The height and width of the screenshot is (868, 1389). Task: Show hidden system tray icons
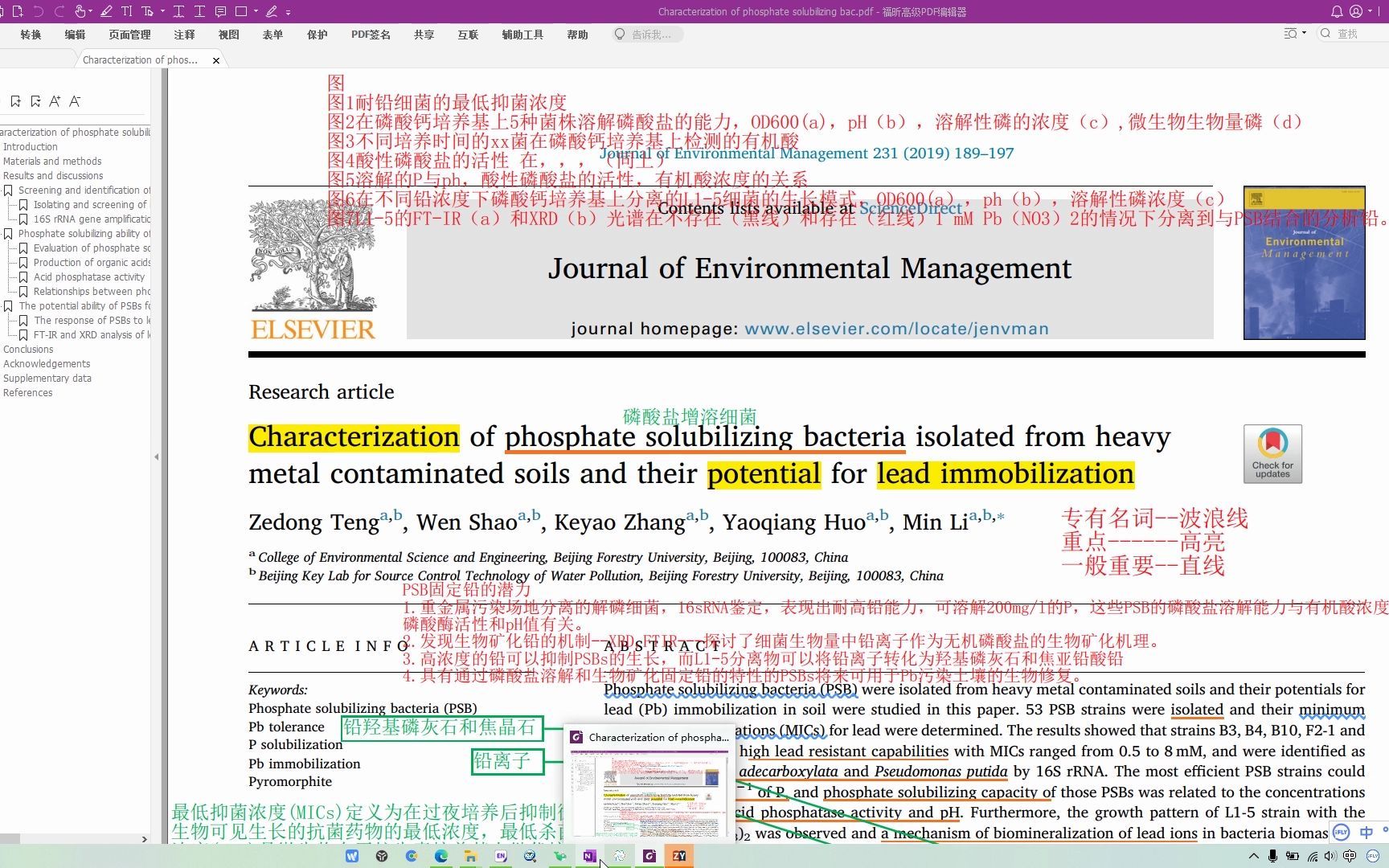pos(1254,856)
